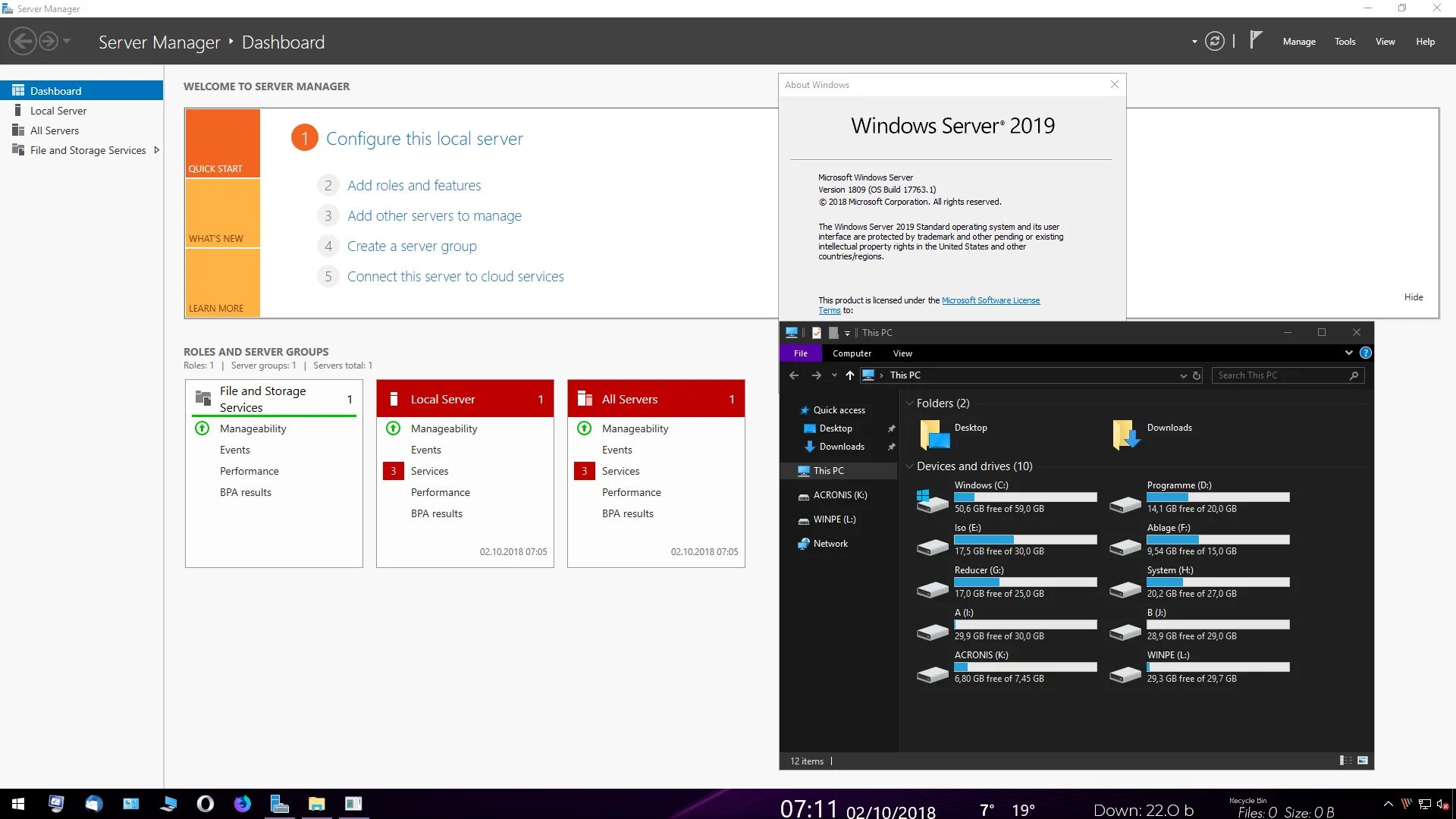Open the Tools menu
The height and width of the screenshot is (819, 1456).
(1345, 42)
